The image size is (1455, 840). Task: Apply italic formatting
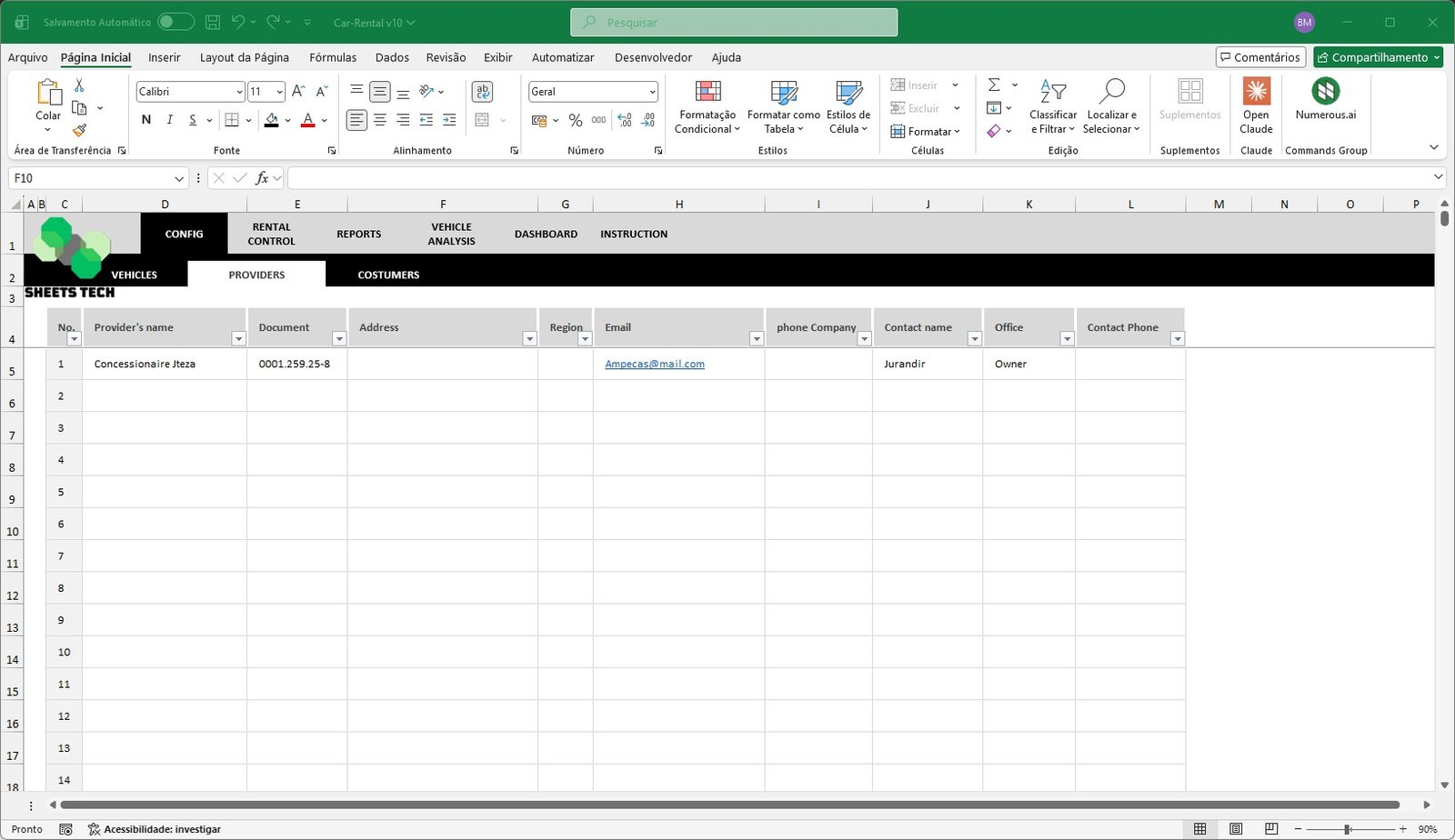pyautogui.click(x=169, y=119)
